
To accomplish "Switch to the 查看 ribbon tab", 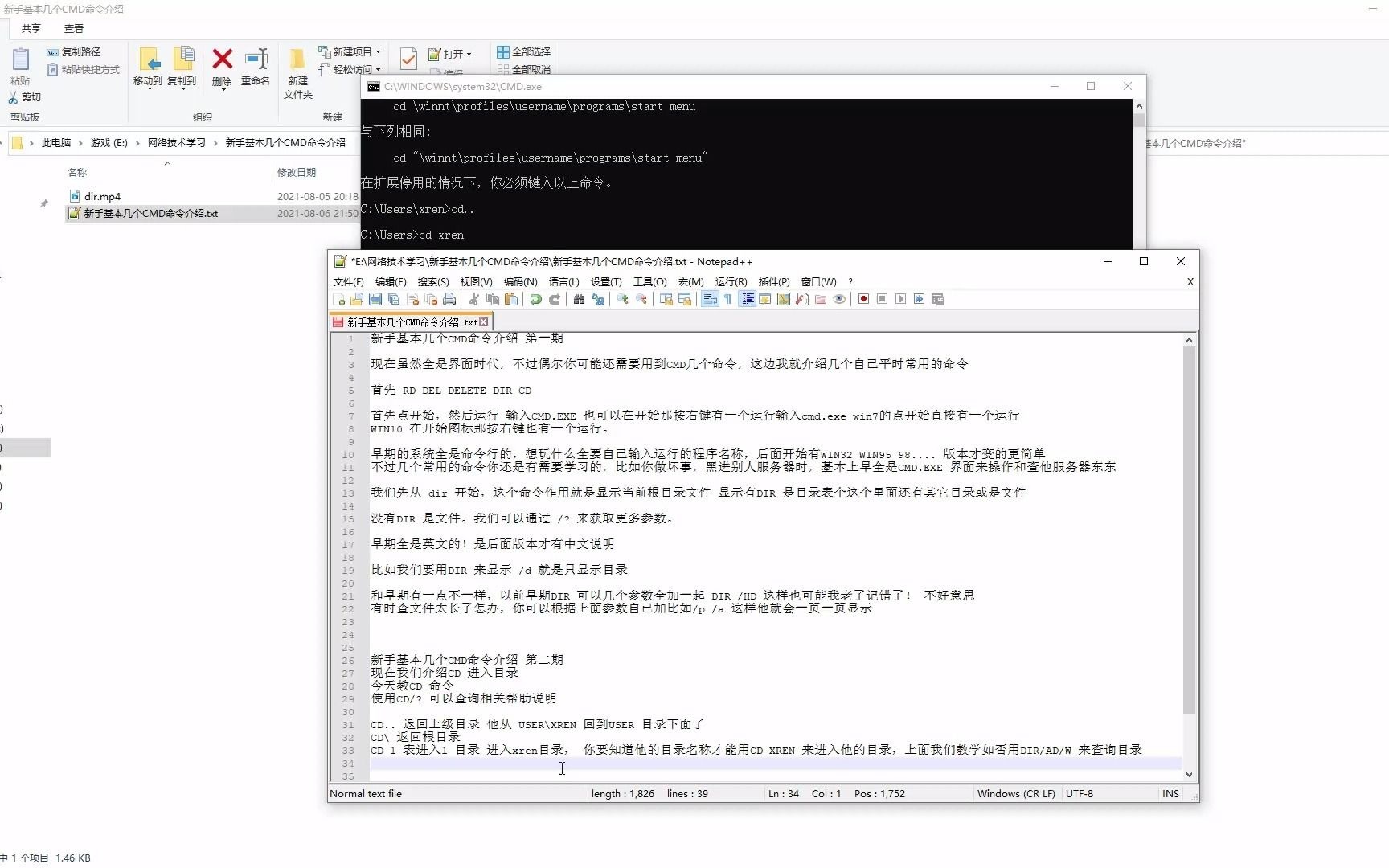I will pyautogui.click(x=73, y=28).
